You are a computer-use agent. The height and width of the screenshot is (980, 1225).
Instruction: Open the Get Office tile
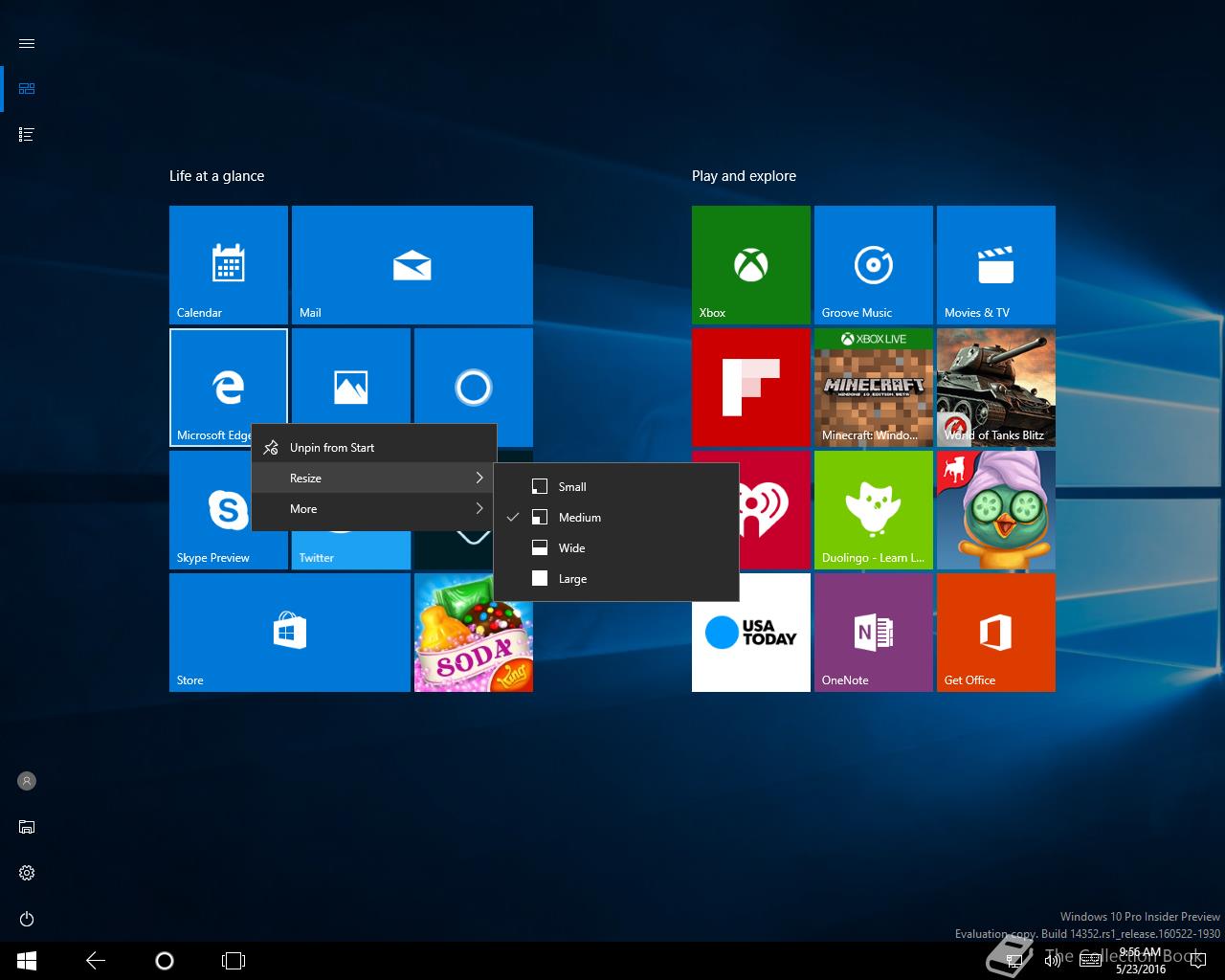[996, 633]
